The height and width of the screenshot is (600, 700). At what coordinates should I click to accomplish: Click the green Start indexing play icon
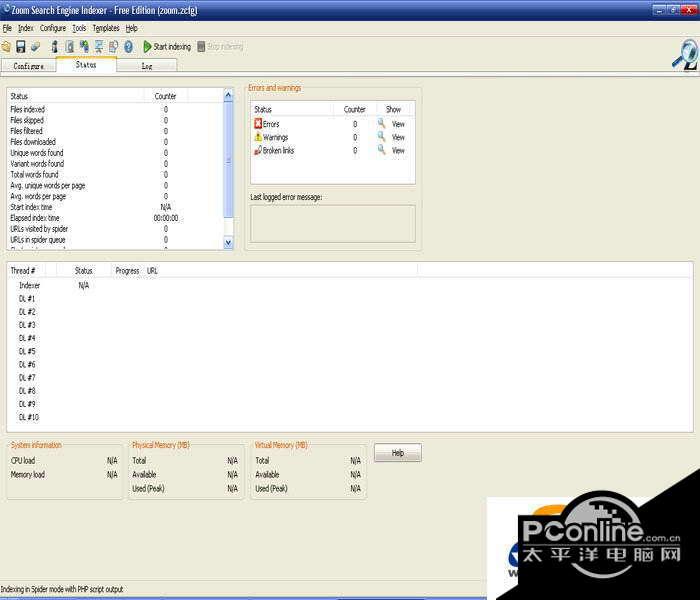point(147,46)
